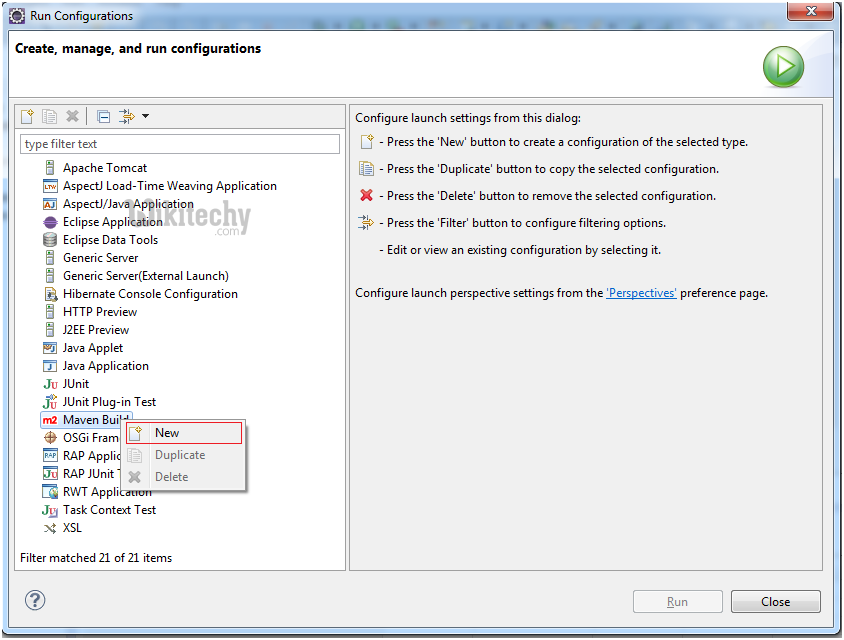
Task: Click the Delete configuration toolbar icon
Action: [72, 117]
